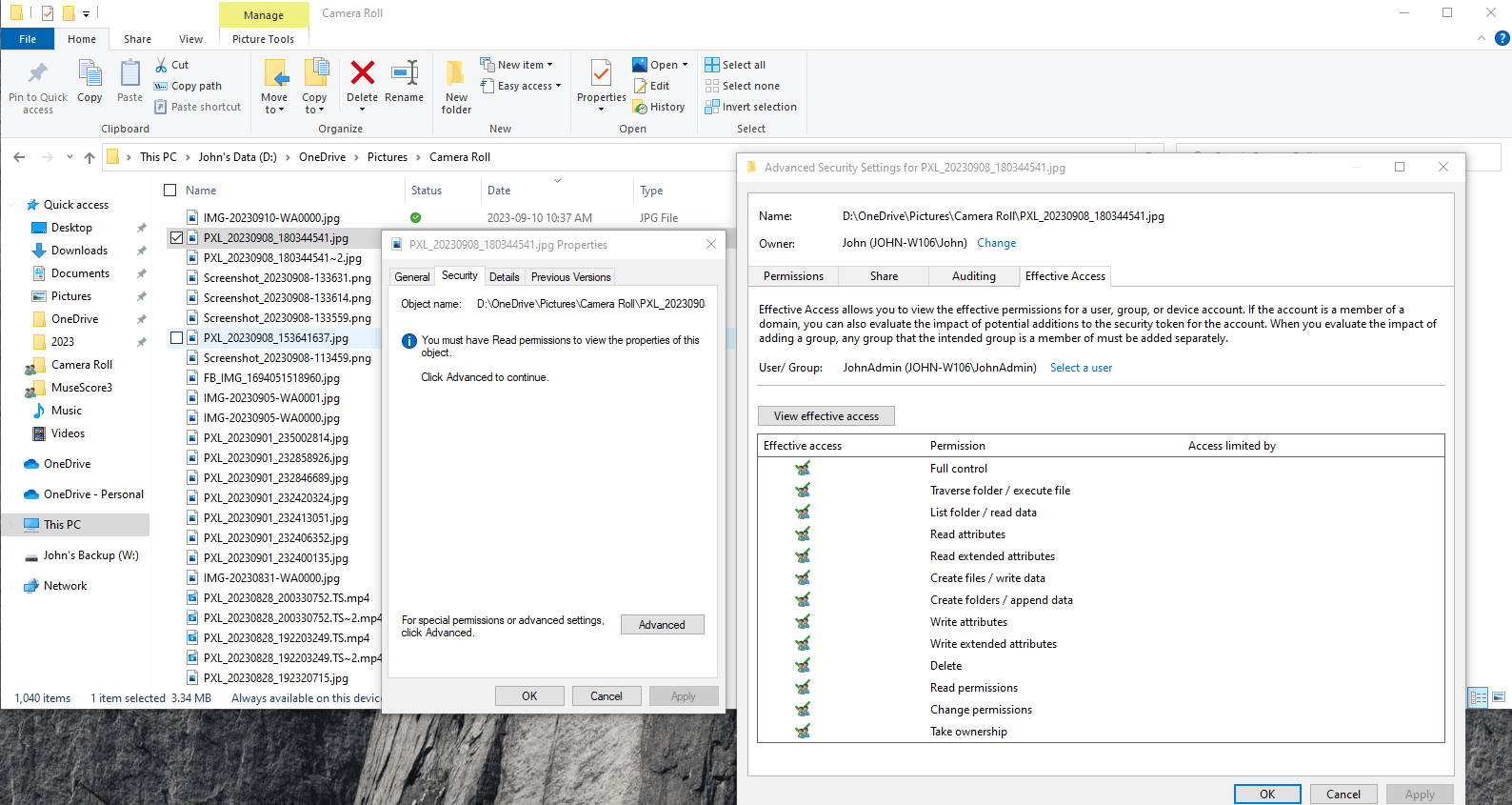Switch to the Share ribbon tab

(137, 39)
